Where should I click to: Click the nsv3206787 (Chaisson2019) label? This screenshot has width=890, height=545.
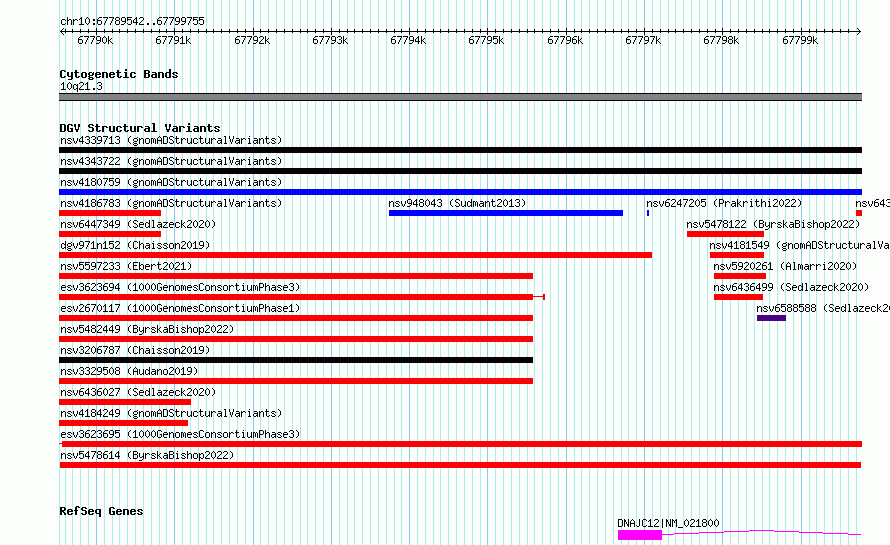coord(135,350)
